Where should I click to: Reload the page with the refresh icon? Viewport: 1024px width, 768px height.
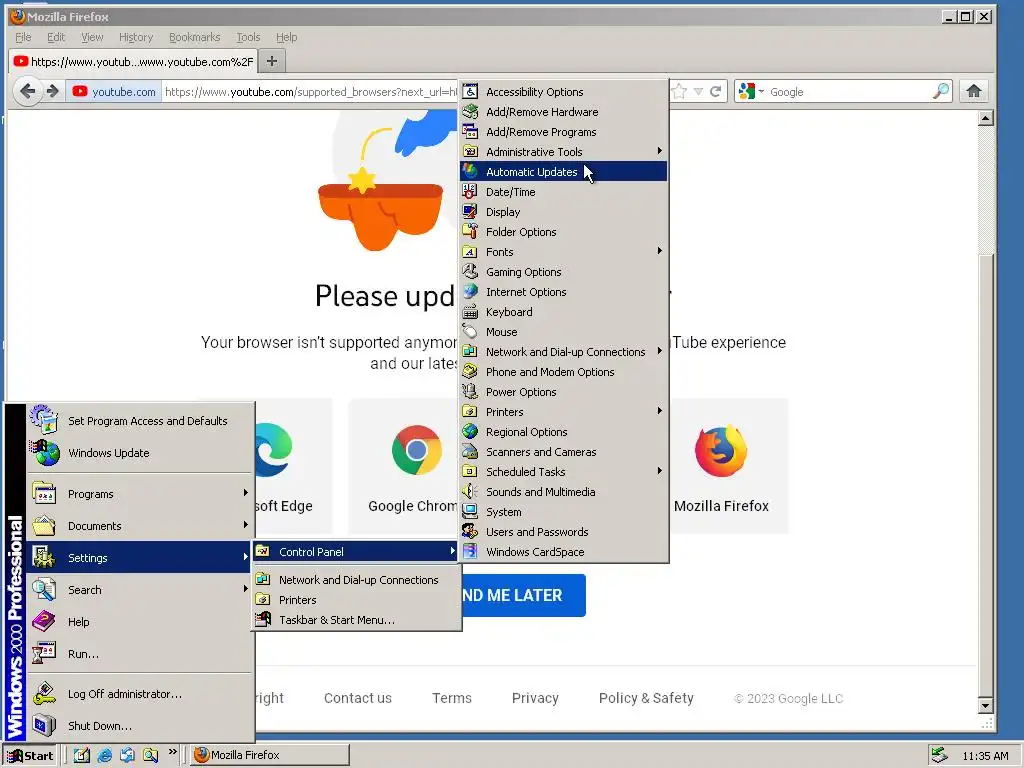pos(716,91)
